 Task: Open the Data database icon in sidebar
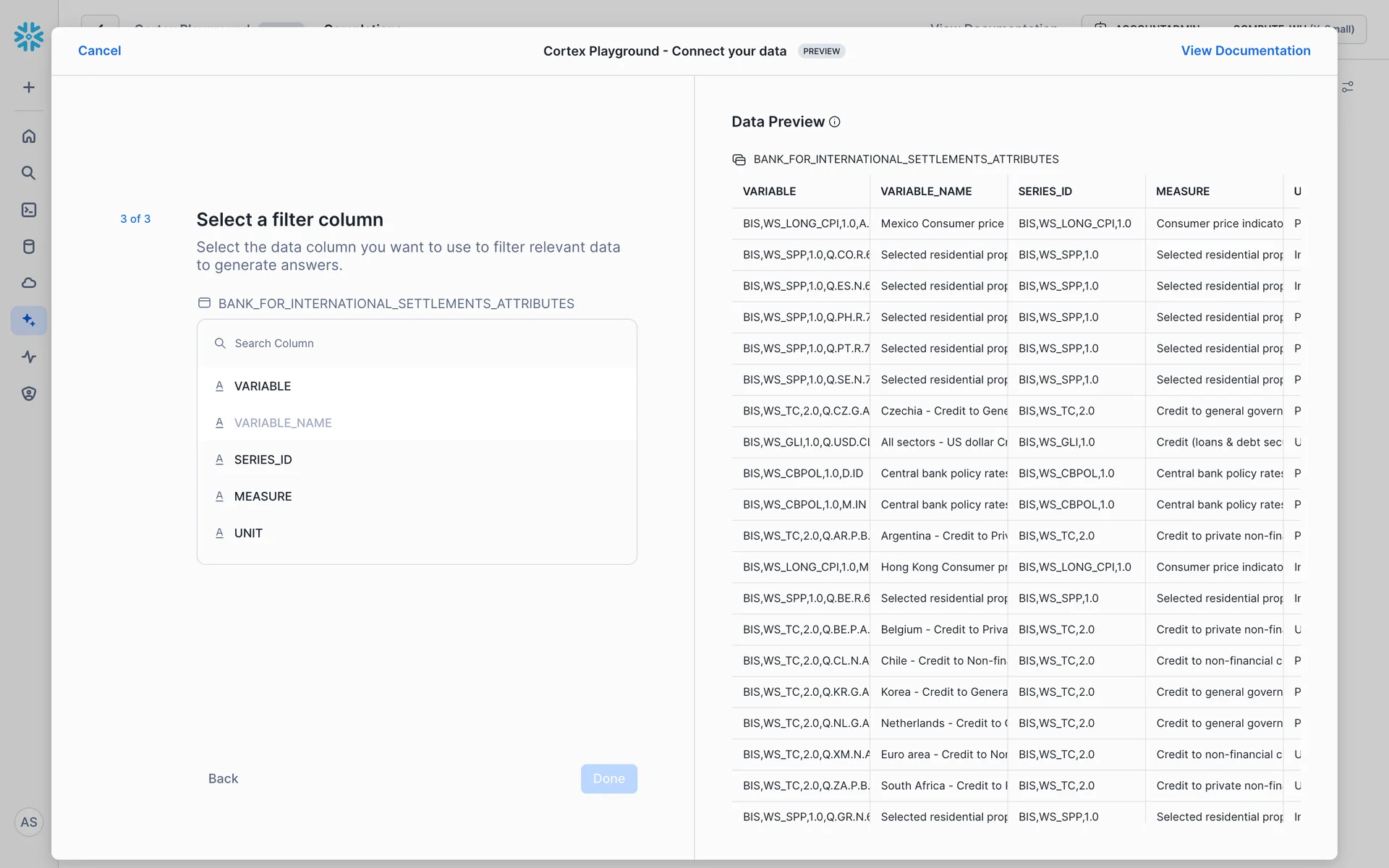tap(29, 247)
